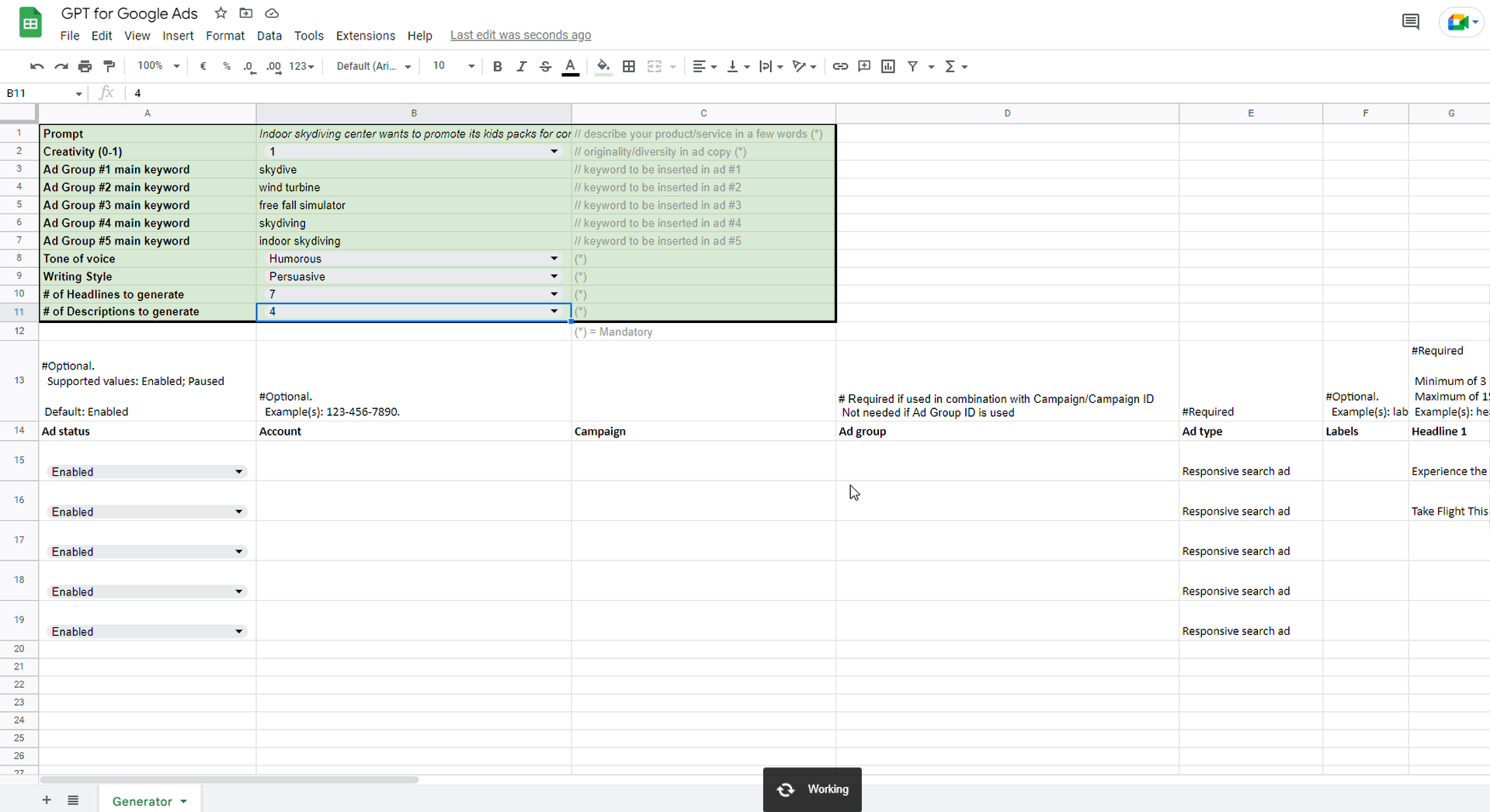Expand the Descriptions to generate dropdown
Screen dimensions: 1490x812
(554, 311)
